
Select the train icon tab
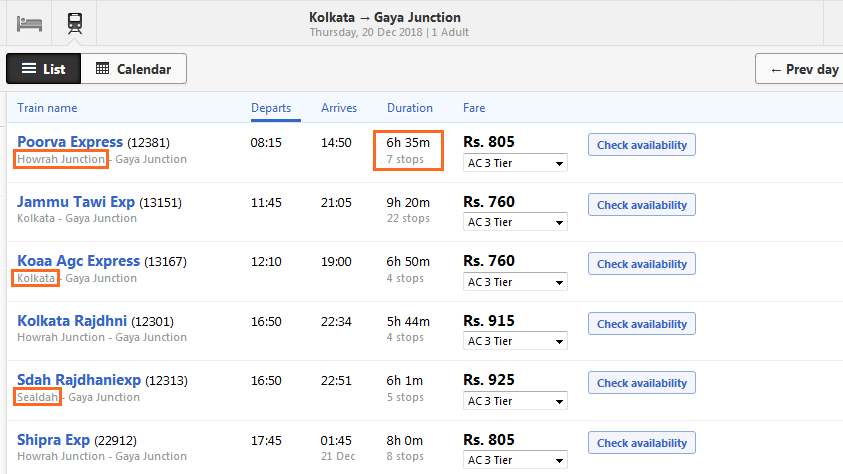pos(75,24)
